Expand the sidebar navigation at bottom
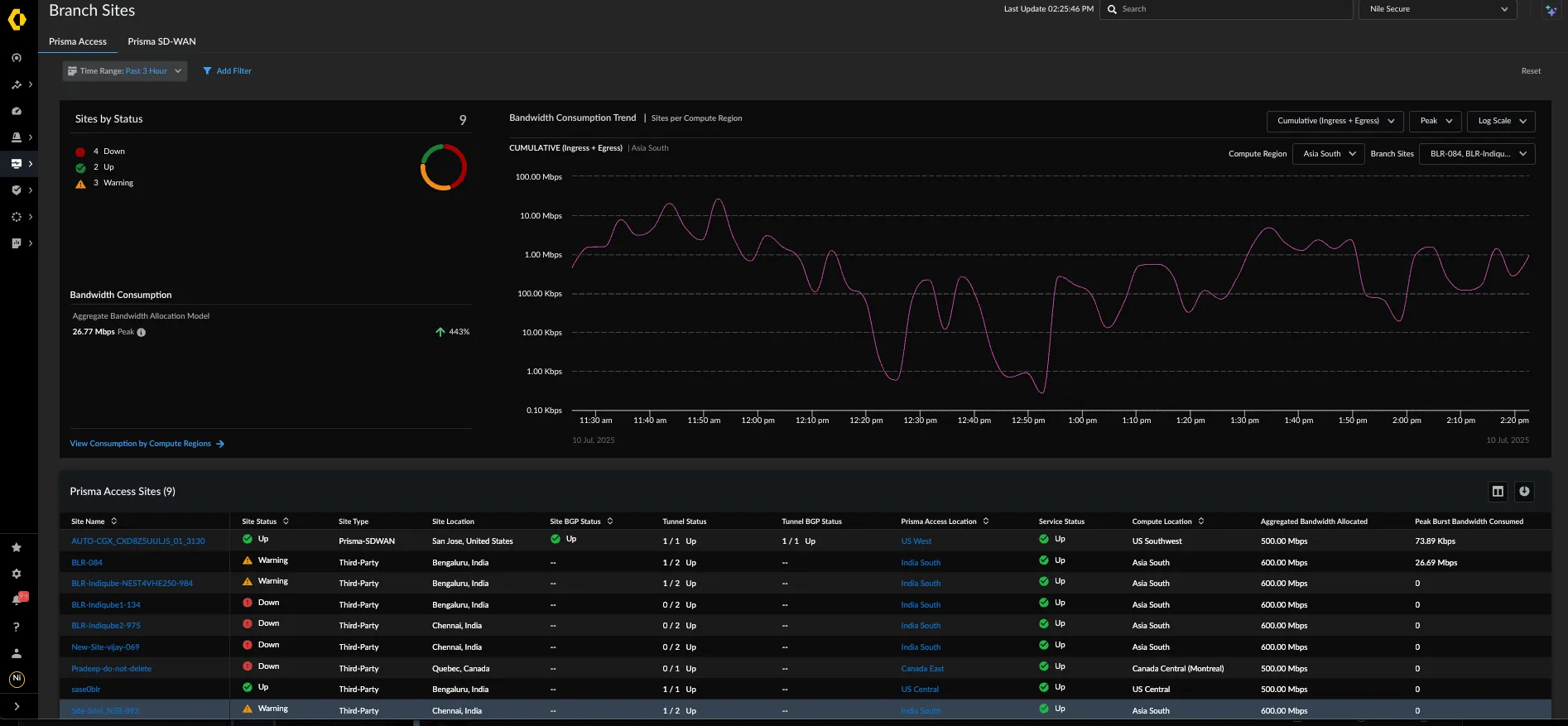1568x726 pixels. tap(17, 706)
